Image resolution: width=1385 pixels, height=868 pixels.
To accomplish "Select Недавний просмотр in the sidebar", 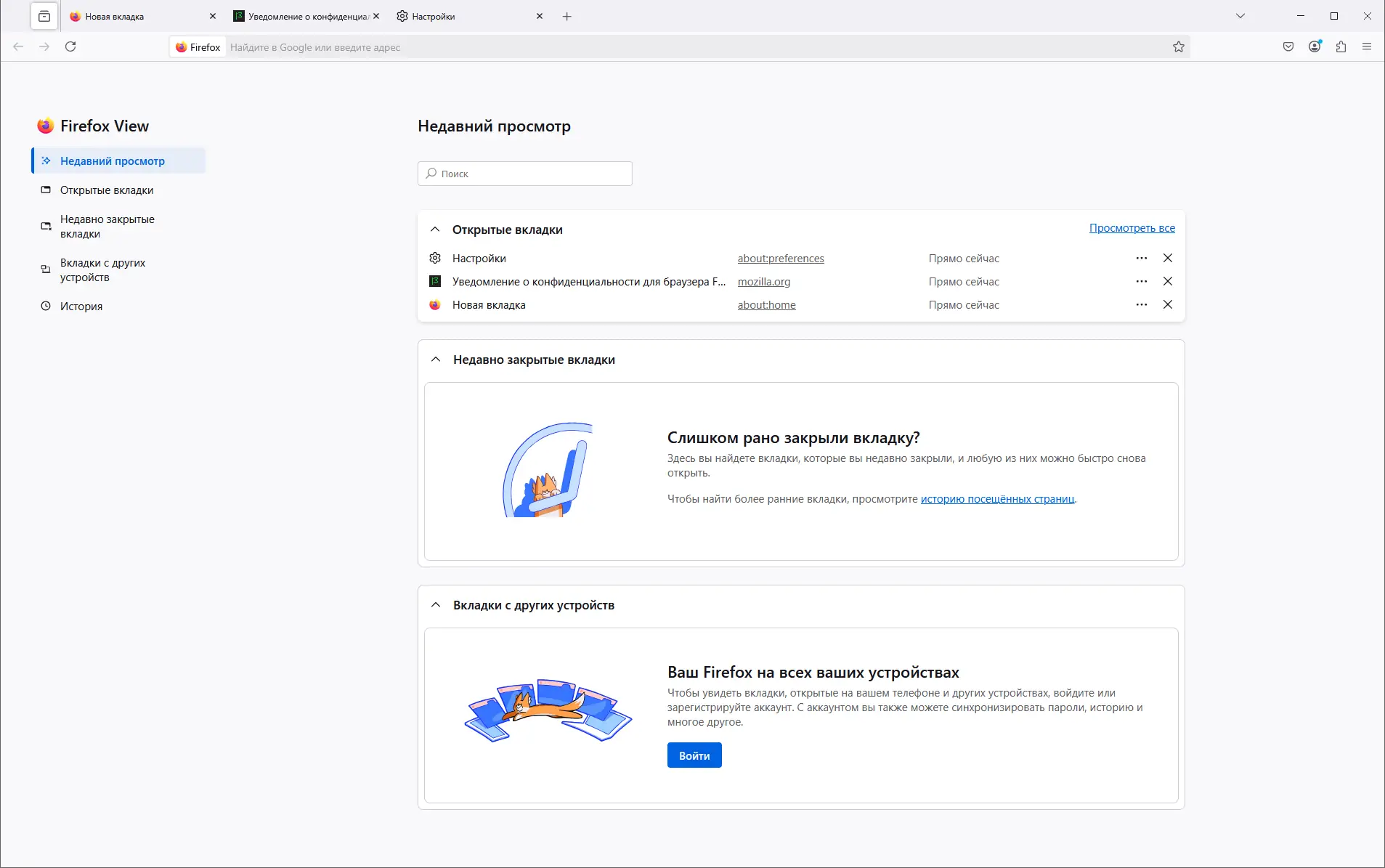I will pyautogui.click(x=118, y=161).
